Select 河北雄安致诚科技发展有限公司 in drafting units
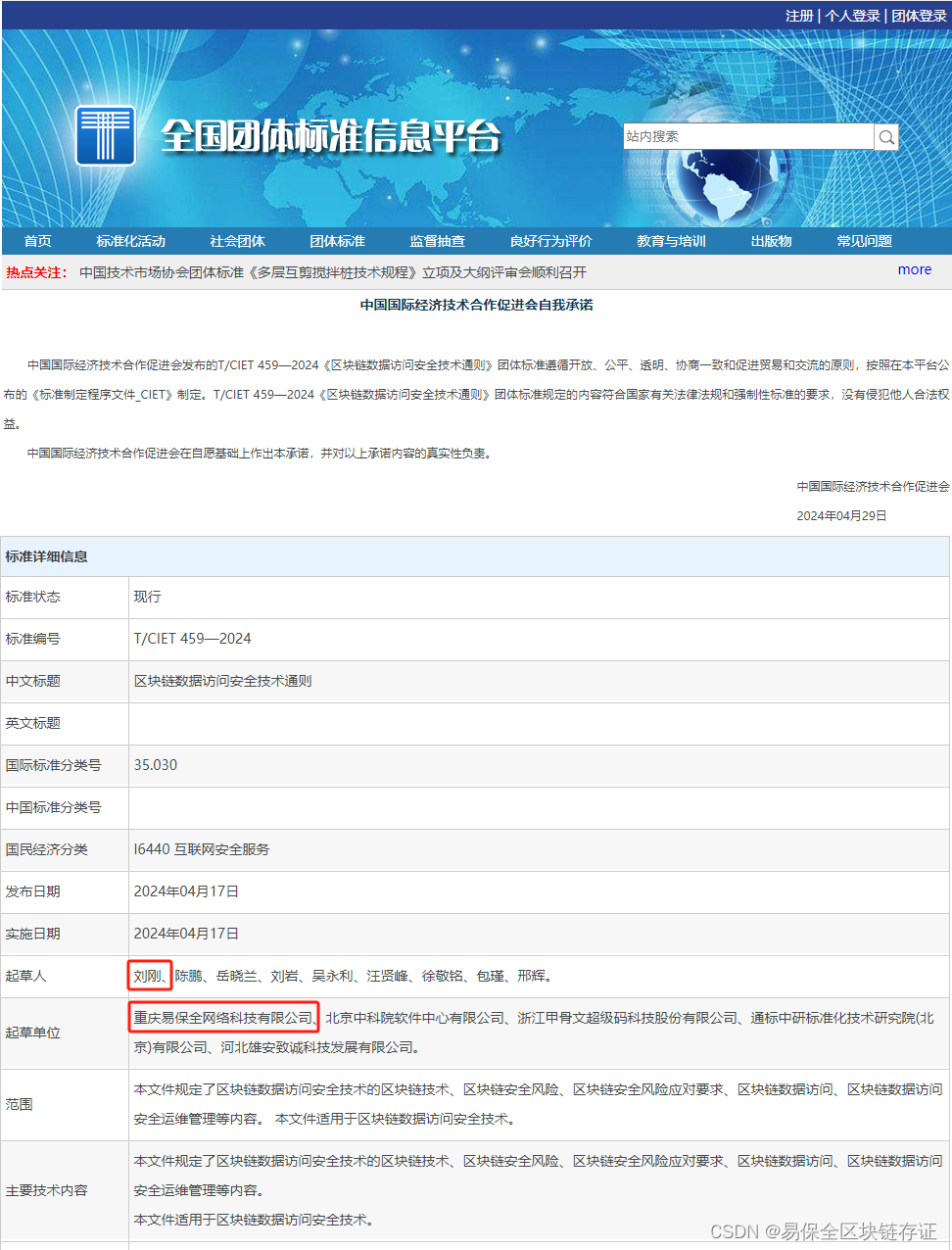Screen dimensions: 952x1250 coord(315,1047)
